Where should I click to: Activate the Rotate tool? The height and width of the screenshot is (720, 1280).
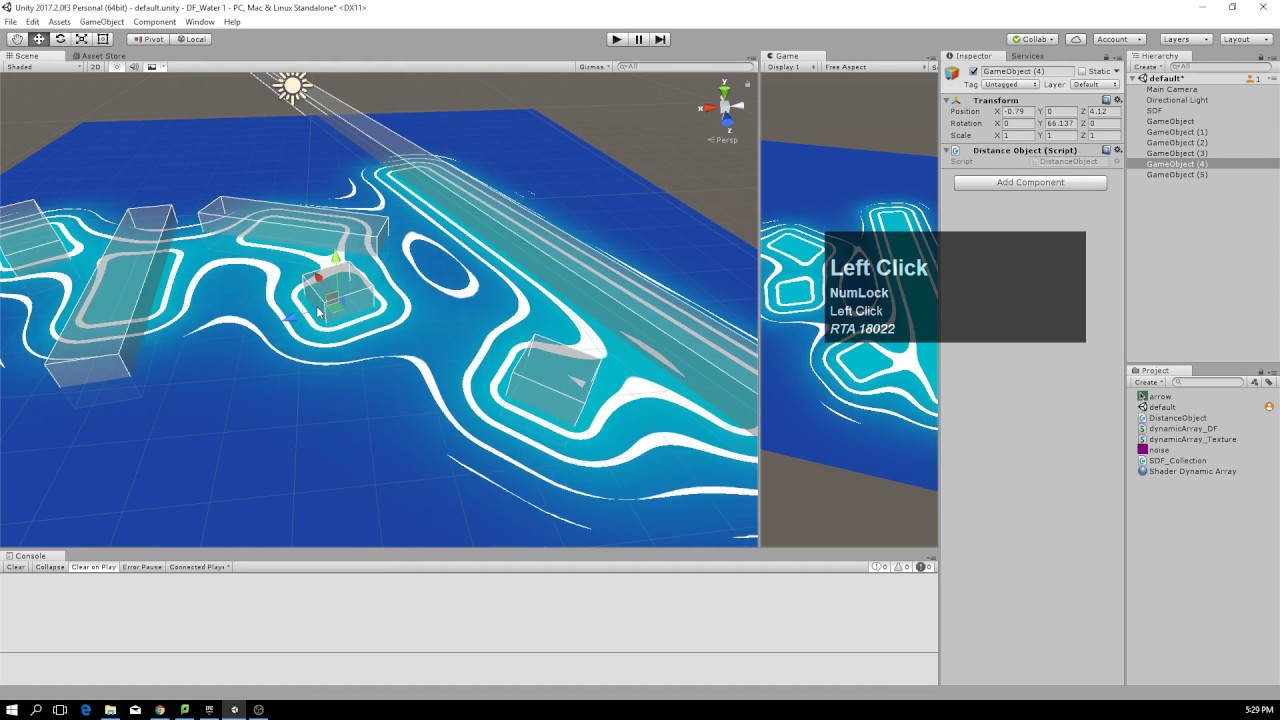[60, 38]
